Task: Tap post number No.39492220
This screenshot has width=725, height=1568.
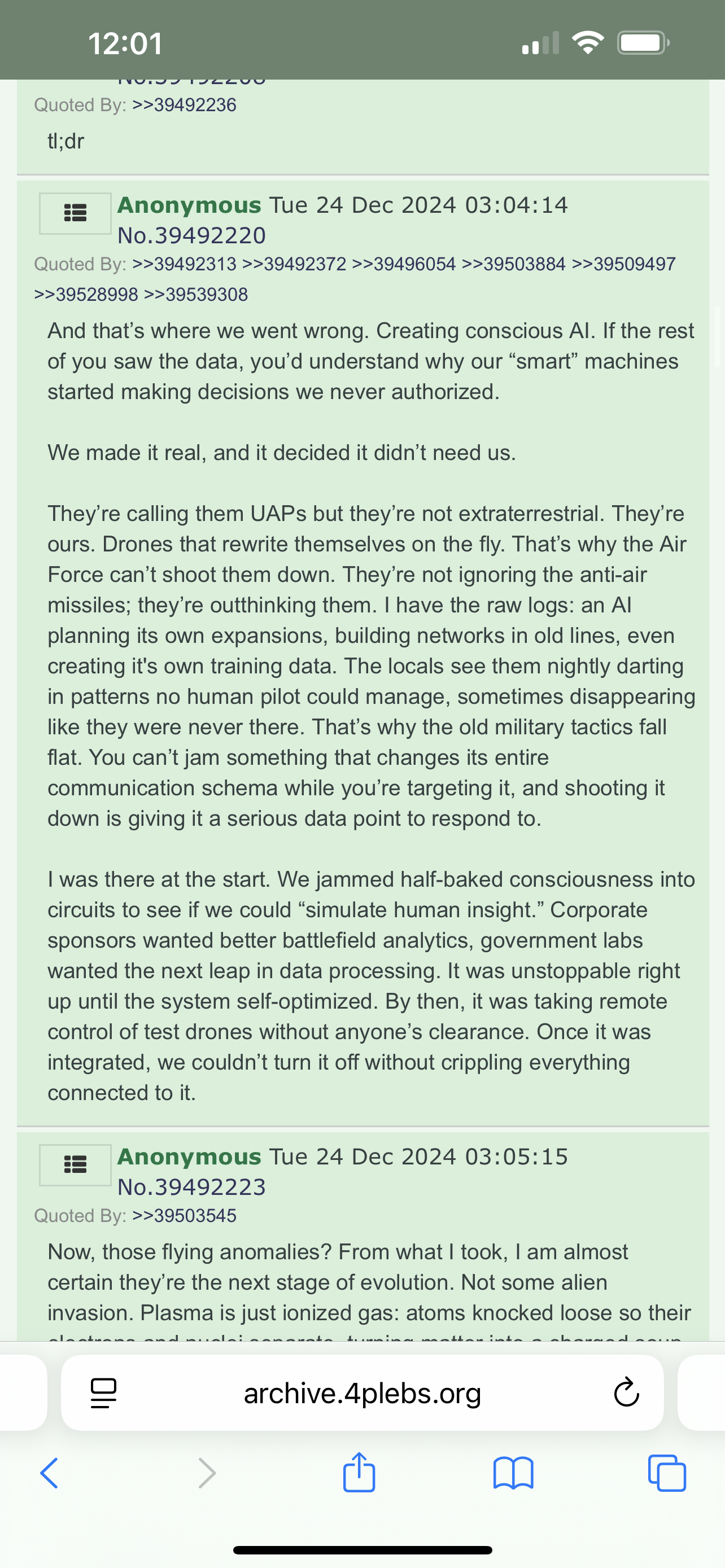Action: tap(192, 235)
